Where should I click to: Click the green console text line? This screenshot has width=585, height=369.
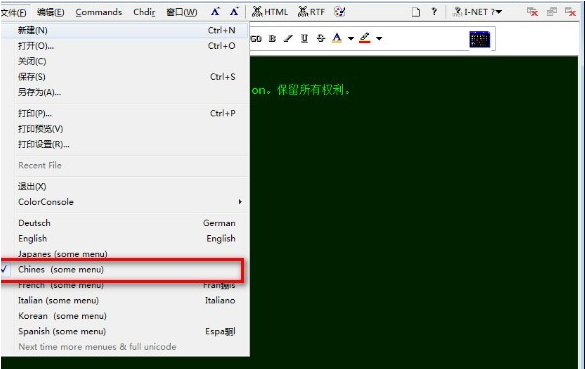(x=301, y=90)
